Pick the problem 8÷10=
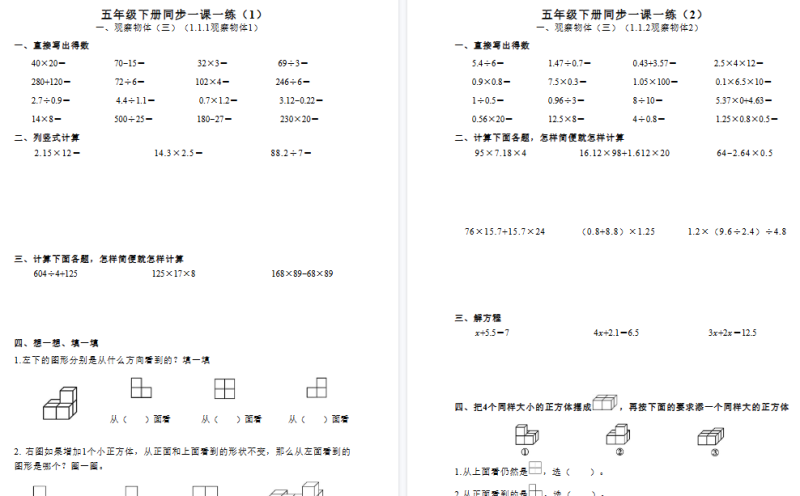Image resolution: width=800 pixels, height=496 pixels. pyautogui.click(x=647, y=101)
